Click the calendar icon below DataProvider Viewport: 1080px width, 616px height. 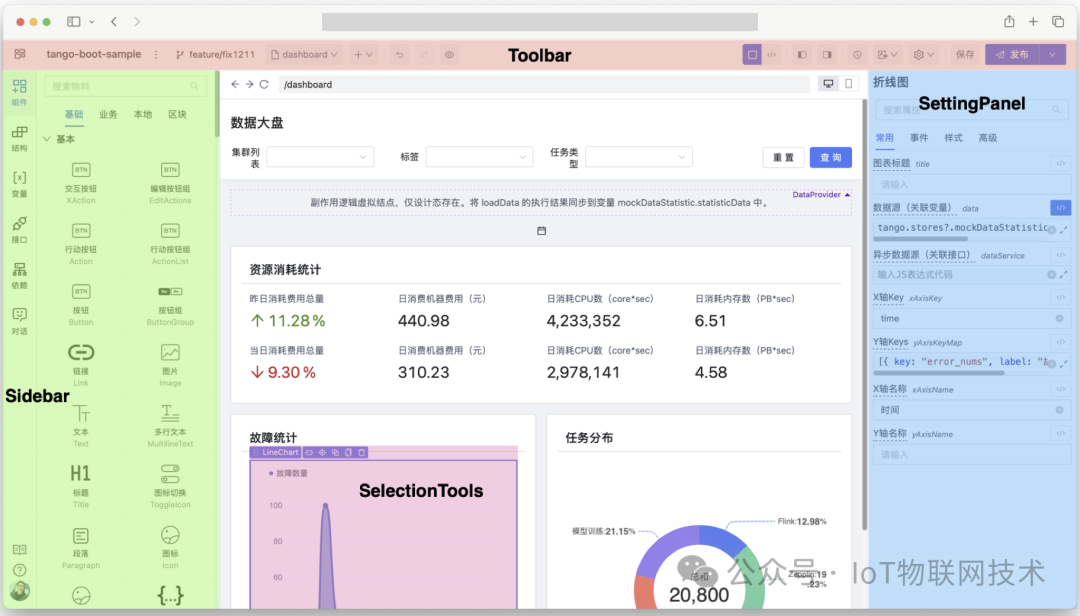pos(541,231)
